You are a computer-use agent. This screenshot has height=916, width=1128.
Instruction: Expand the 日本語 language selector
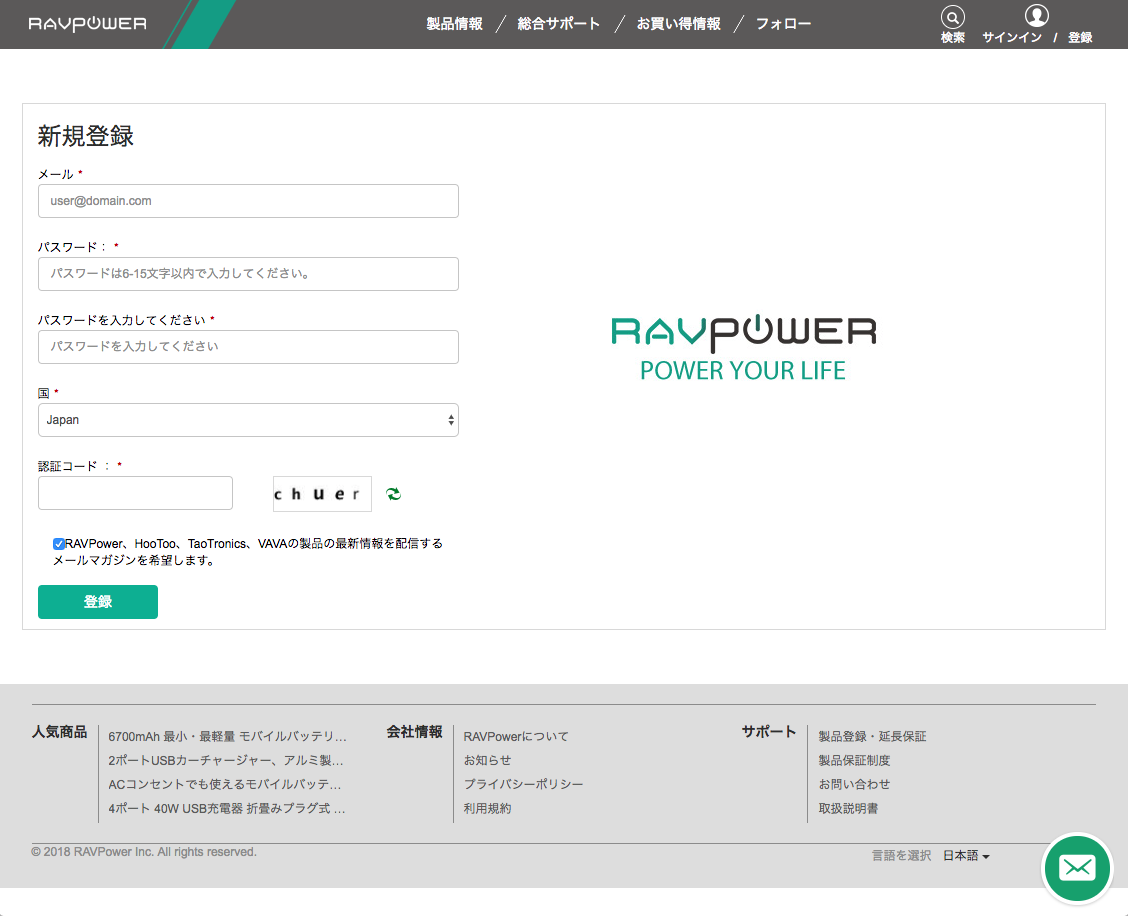966,856
